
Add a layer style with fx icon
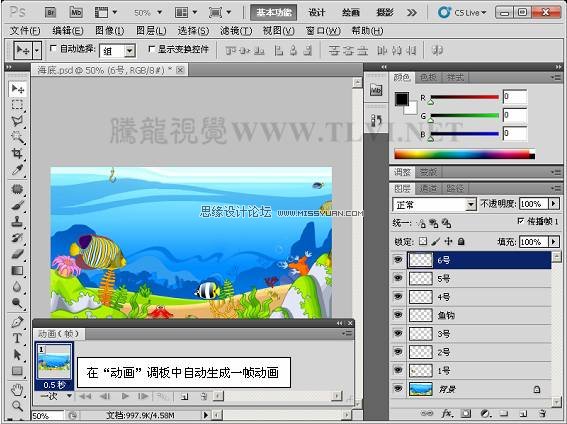point(447,413)
